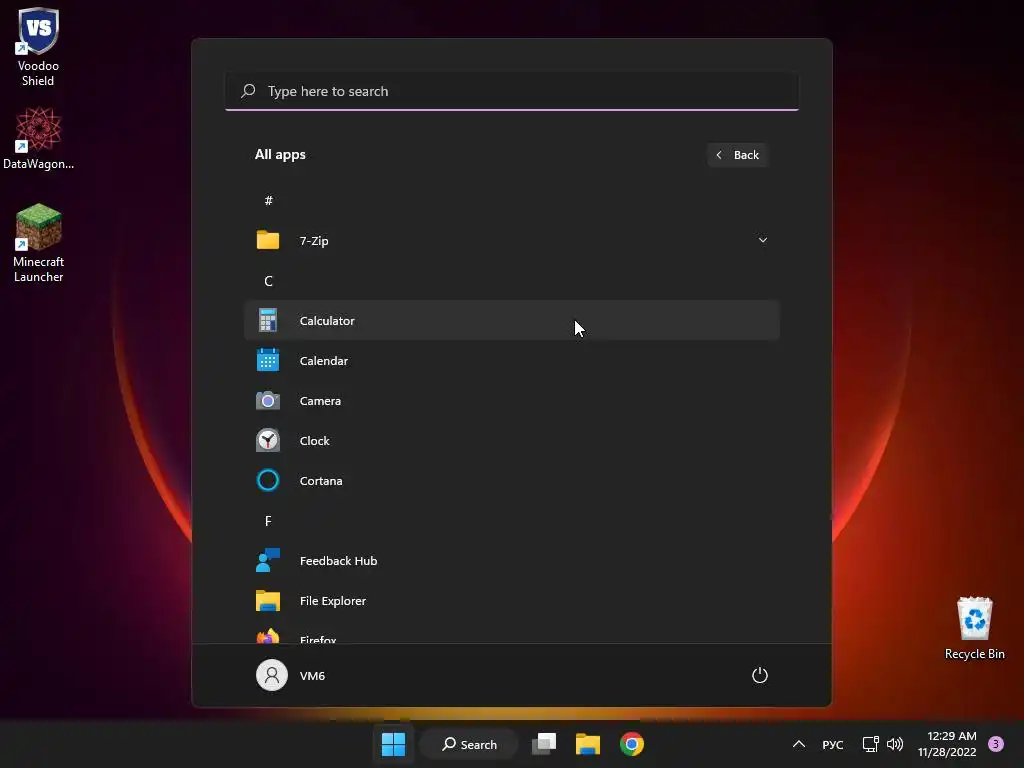The height and width of the screenshot is (768, 1024).
Task: Click the Camera app icon
Action: point(268,400)
